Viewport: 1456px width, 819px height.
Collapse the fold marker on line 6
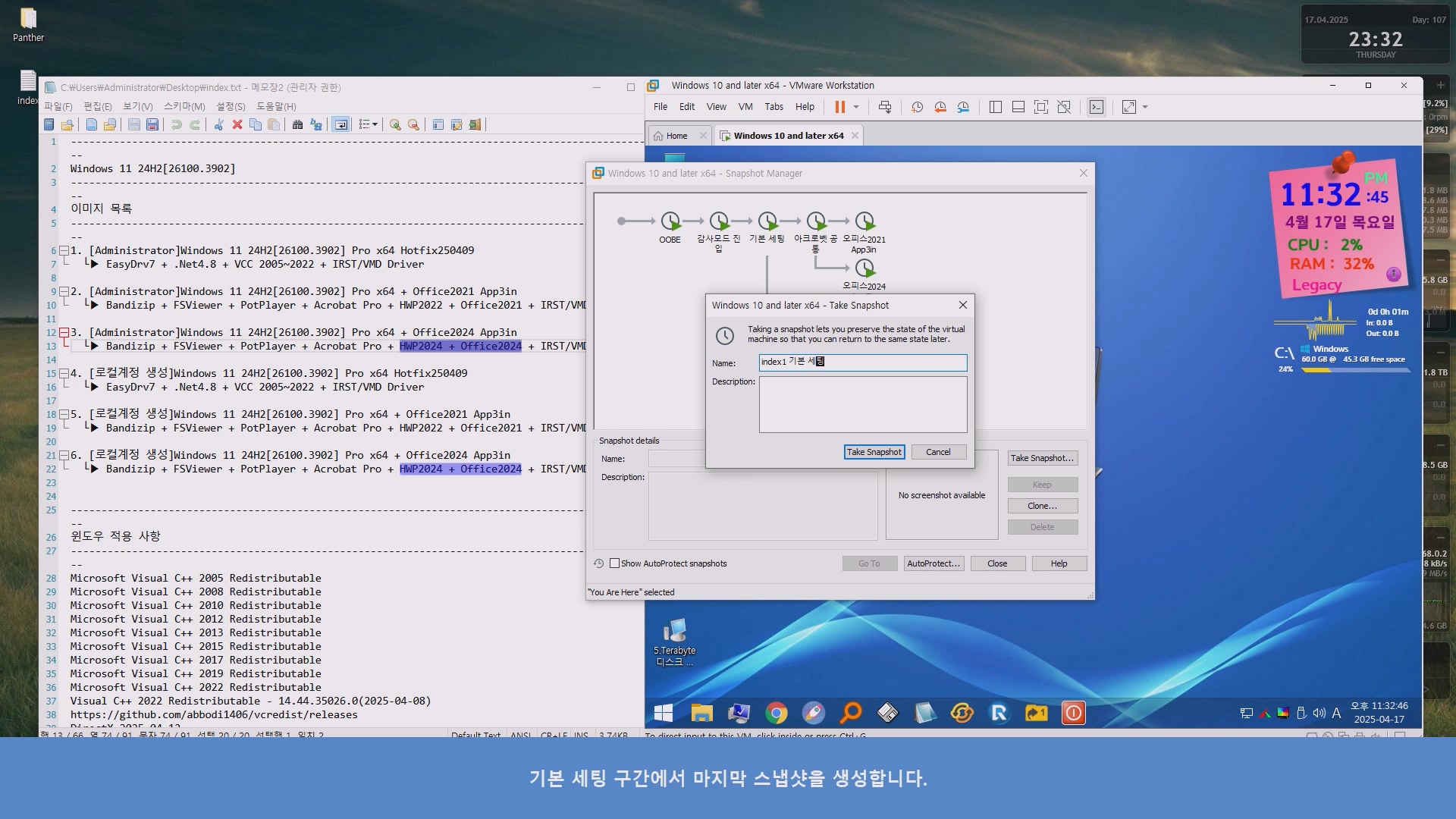click(x=64, y=251)
